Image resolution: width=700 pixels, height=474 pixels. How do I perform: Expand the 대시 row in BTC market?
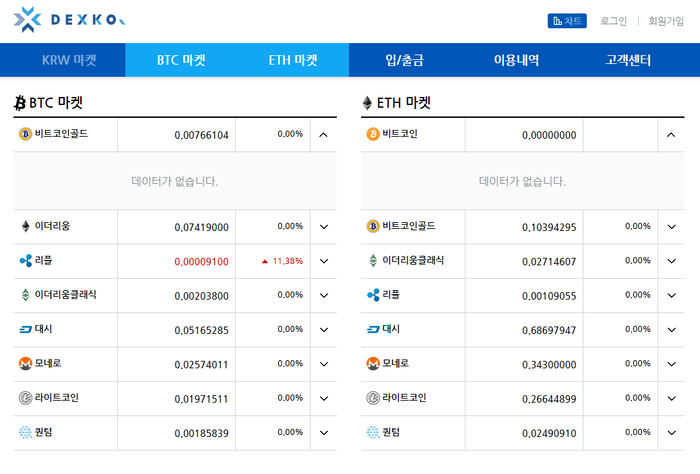pos(324,330)
